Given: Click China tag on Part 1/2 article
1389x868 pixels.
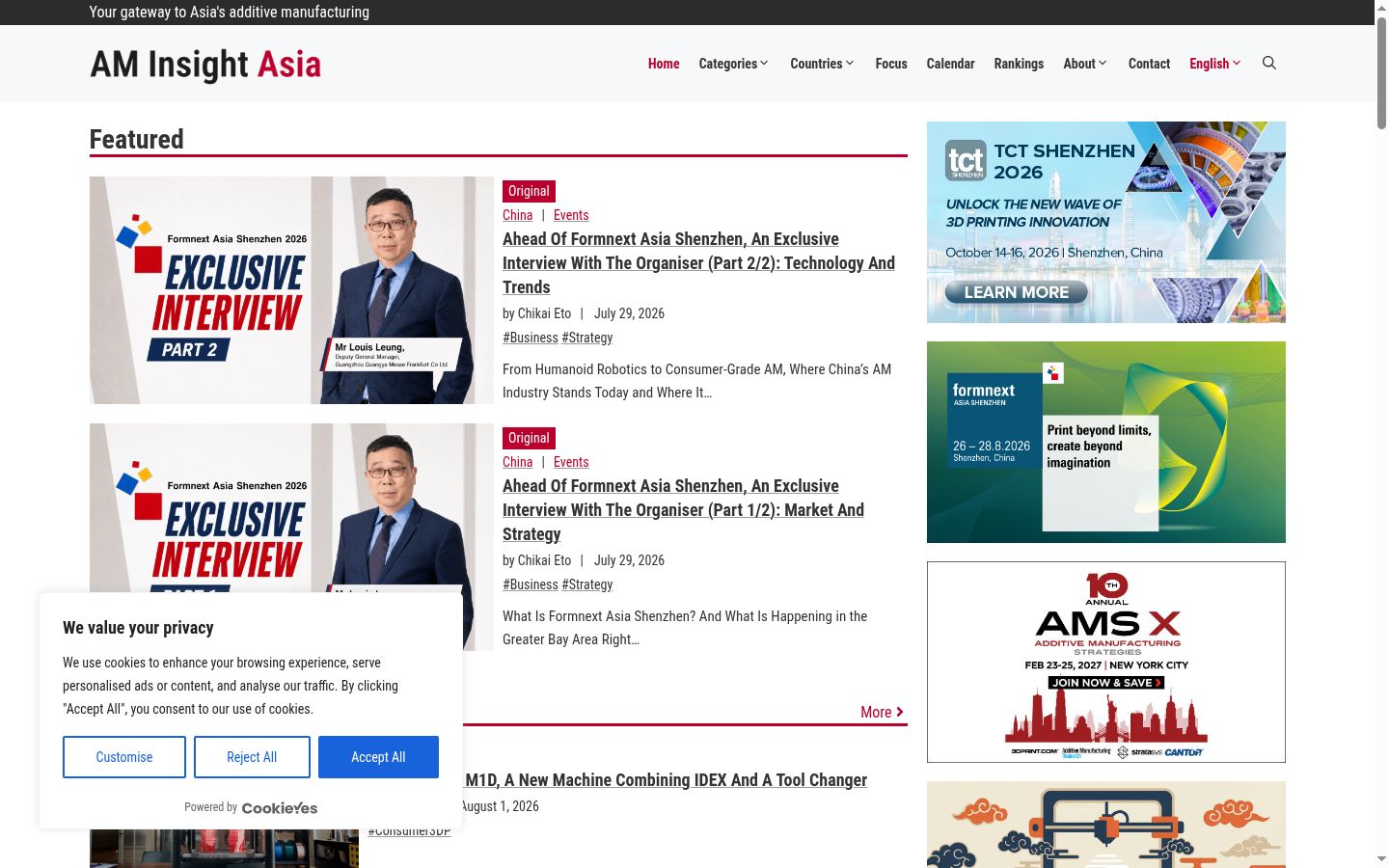Looking at the screenshot, I should (x=517, y=462).
